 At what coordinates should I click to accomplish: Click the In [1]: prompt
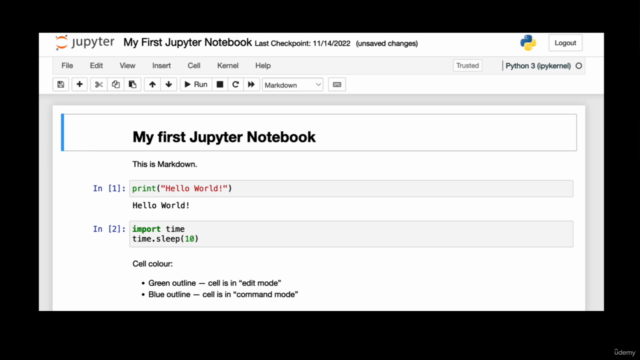click(x=109, y=189)
